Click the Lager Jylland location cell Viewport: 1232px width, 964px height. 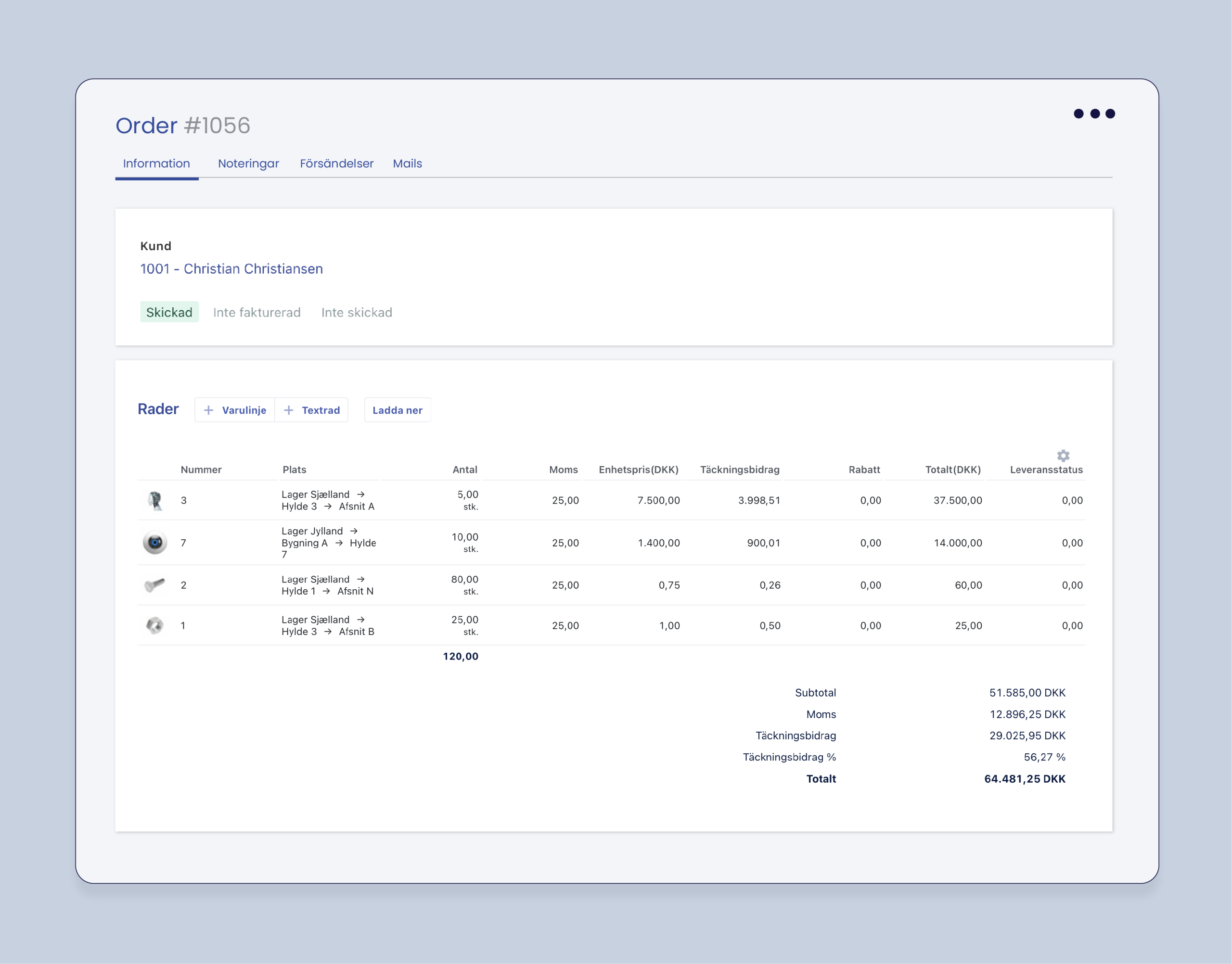[328, 543]
